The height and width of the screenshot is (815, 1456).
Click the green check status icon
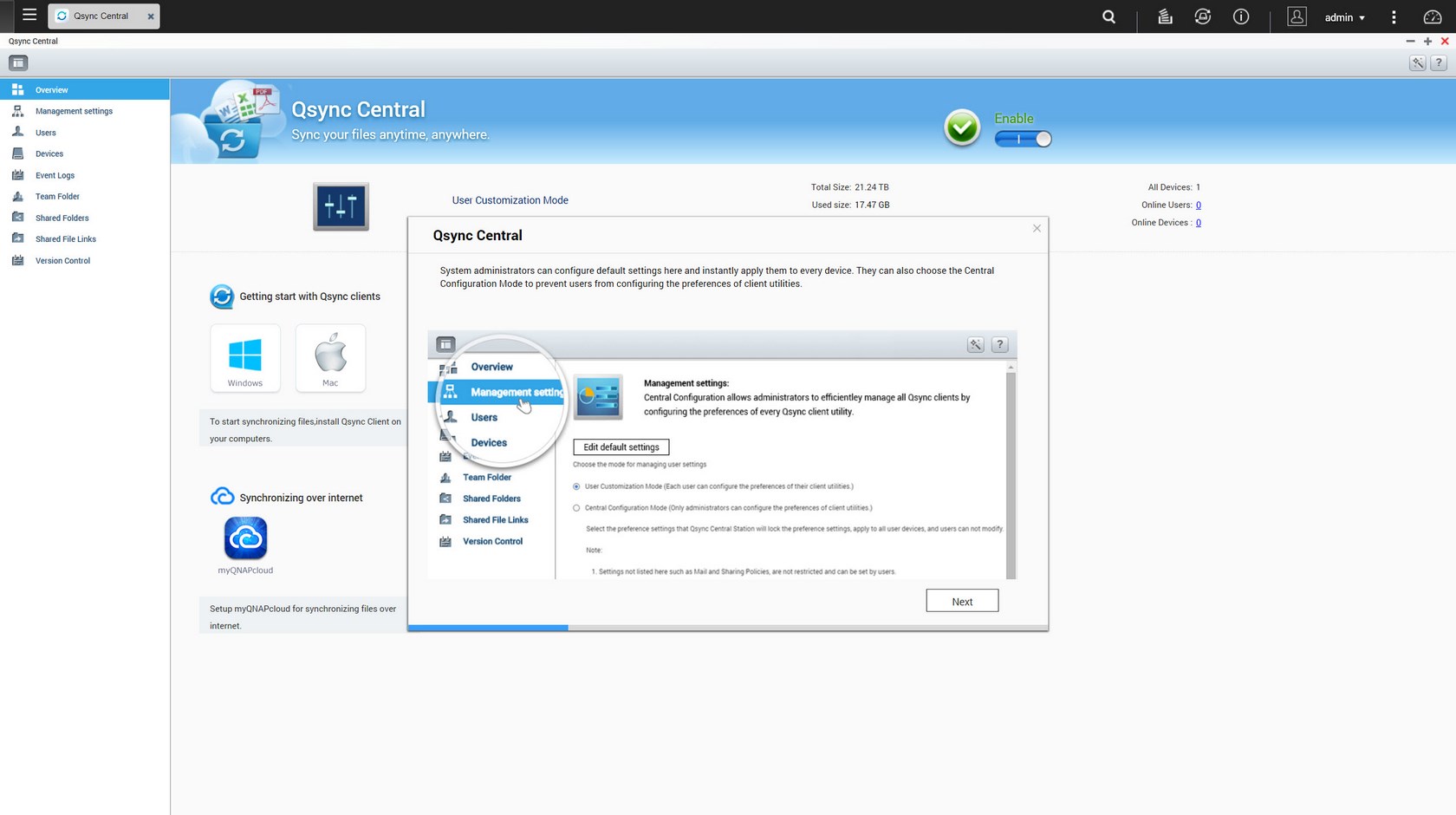962,127
